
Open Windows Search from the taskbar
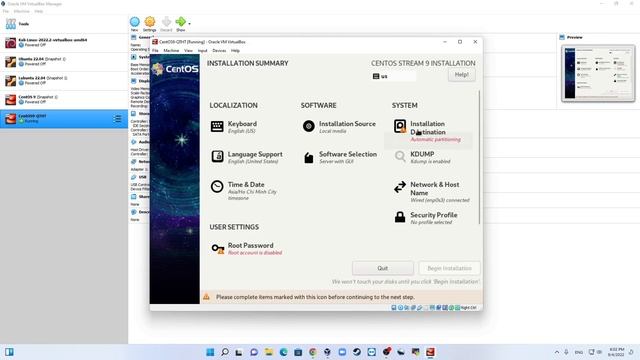pyautogui.click(x=224, y=352)
